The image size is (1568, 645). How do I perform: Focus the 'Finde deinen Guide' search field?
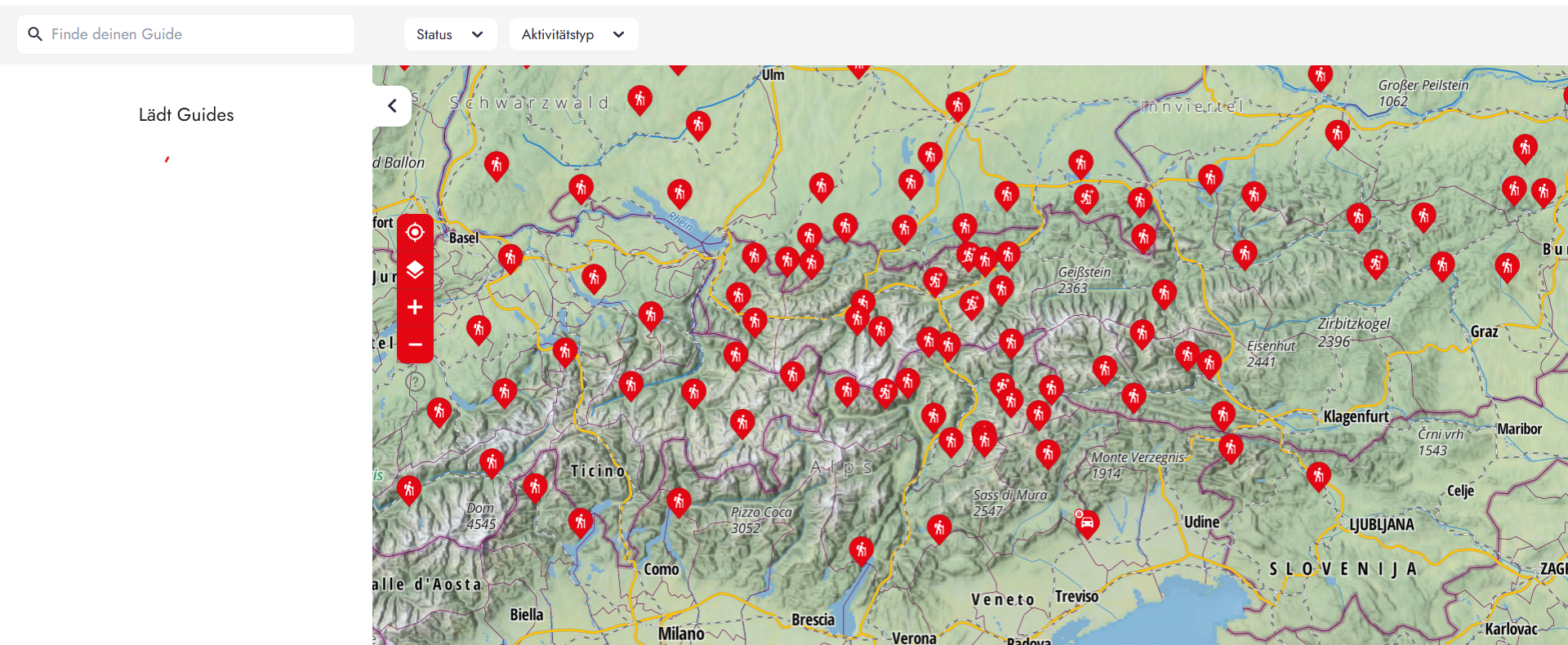(x=186, y=34)
